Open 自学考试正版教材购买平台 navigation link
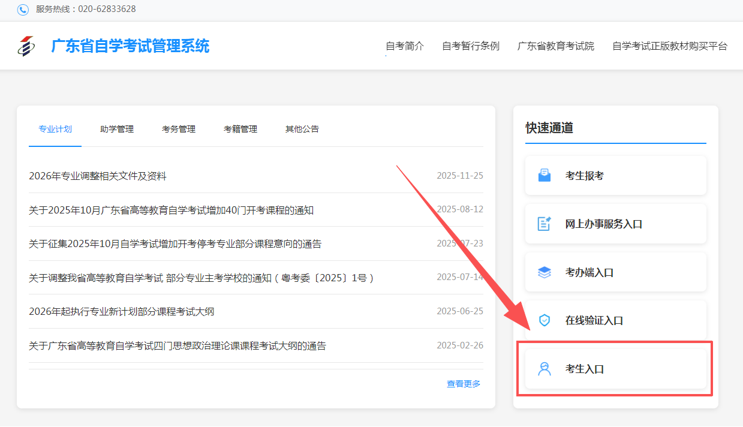Image resolution: width=743 pixels, height=427 pixels. 669,46
